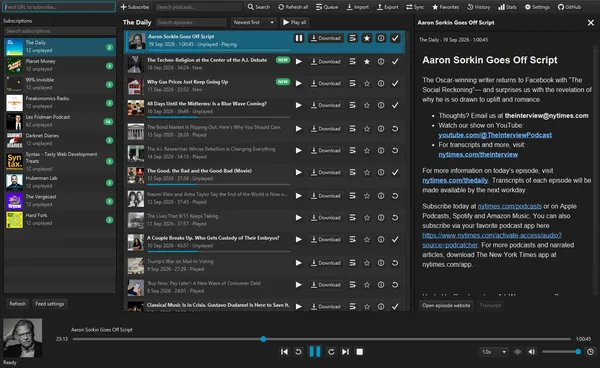600x368 pixels.
Task: Open Search in the top toolbar
Action: coord(259,7)
